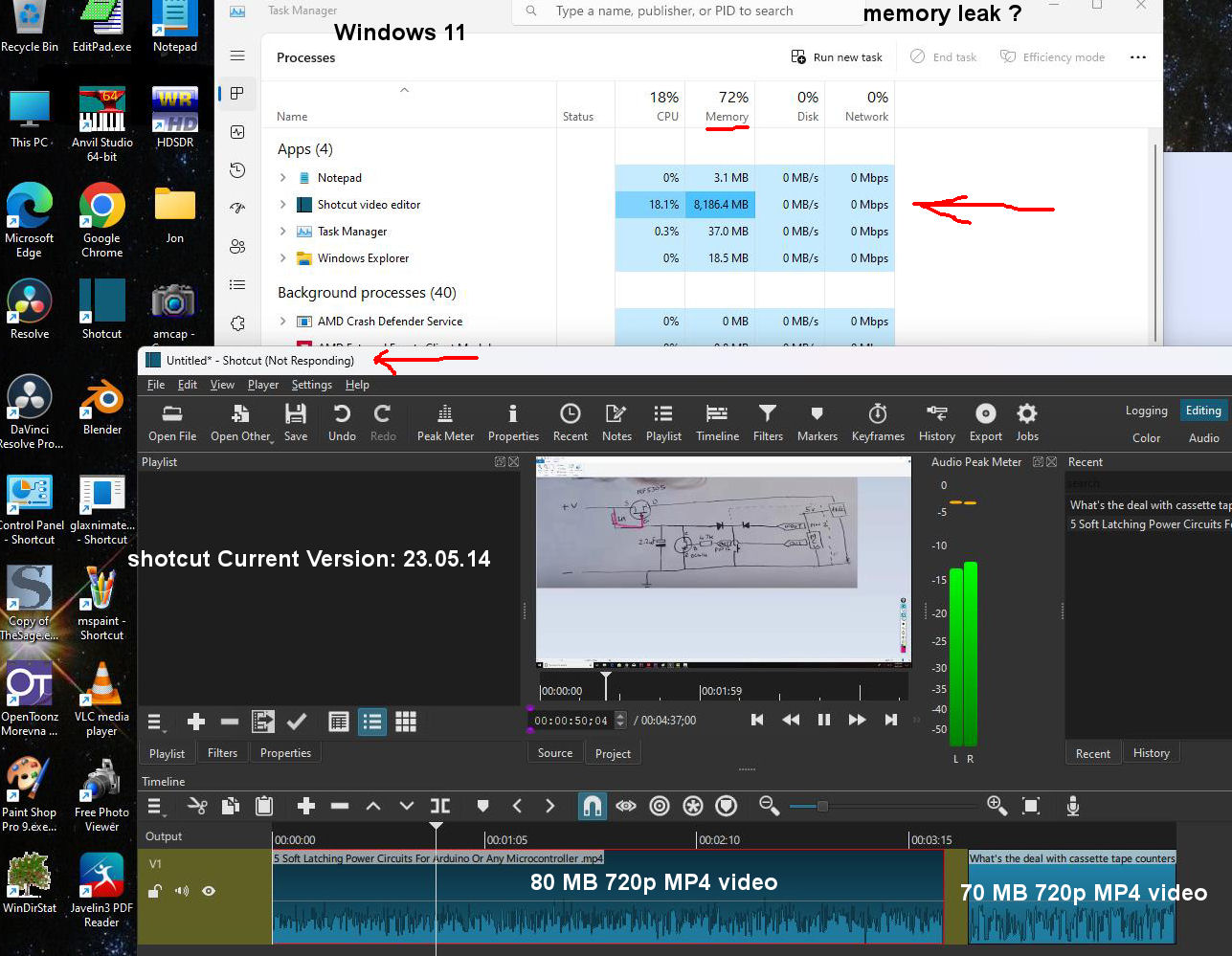Click the Export toolbar icon
The image size is (1232, 956).
pyautogui.click(x=985, y=422)
